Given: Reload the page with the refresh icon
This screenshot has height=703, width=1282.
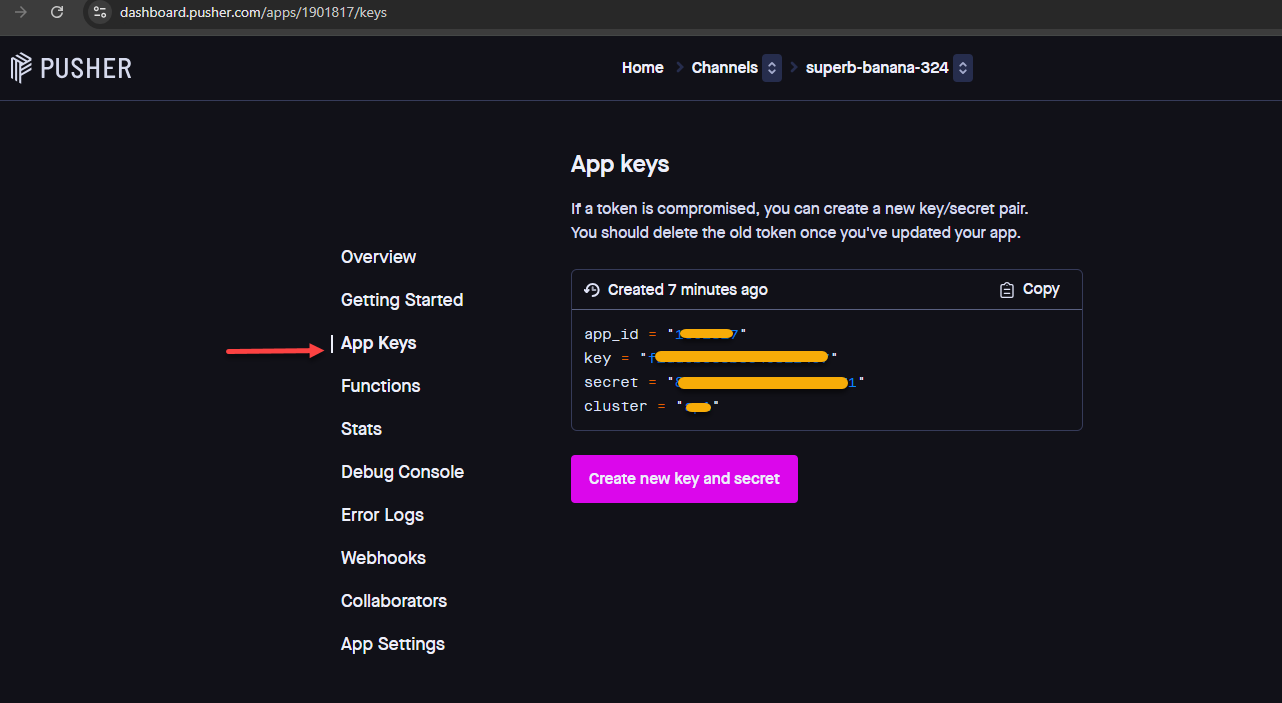Looking at the screenshot, I should 57,12.
